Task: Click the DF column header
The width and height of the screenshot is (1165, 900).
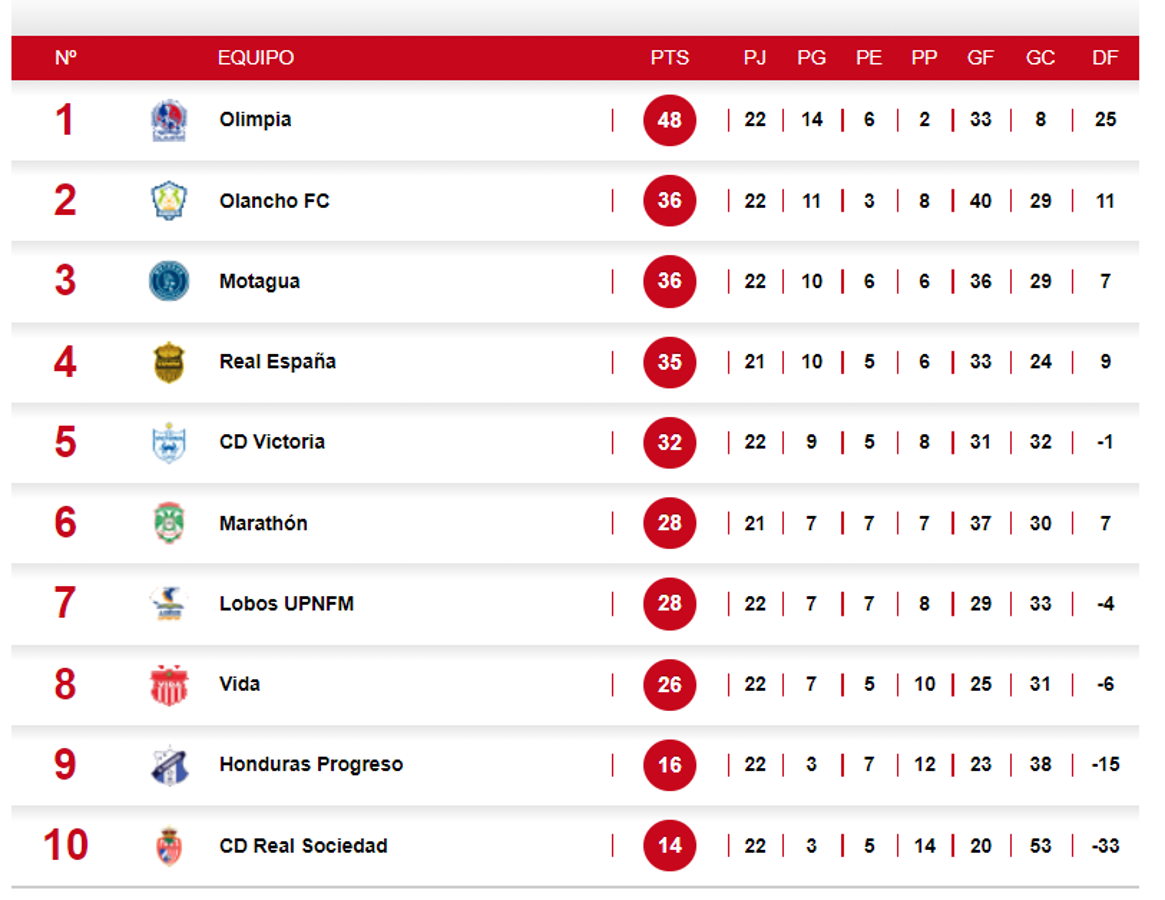Action: 1105,58
